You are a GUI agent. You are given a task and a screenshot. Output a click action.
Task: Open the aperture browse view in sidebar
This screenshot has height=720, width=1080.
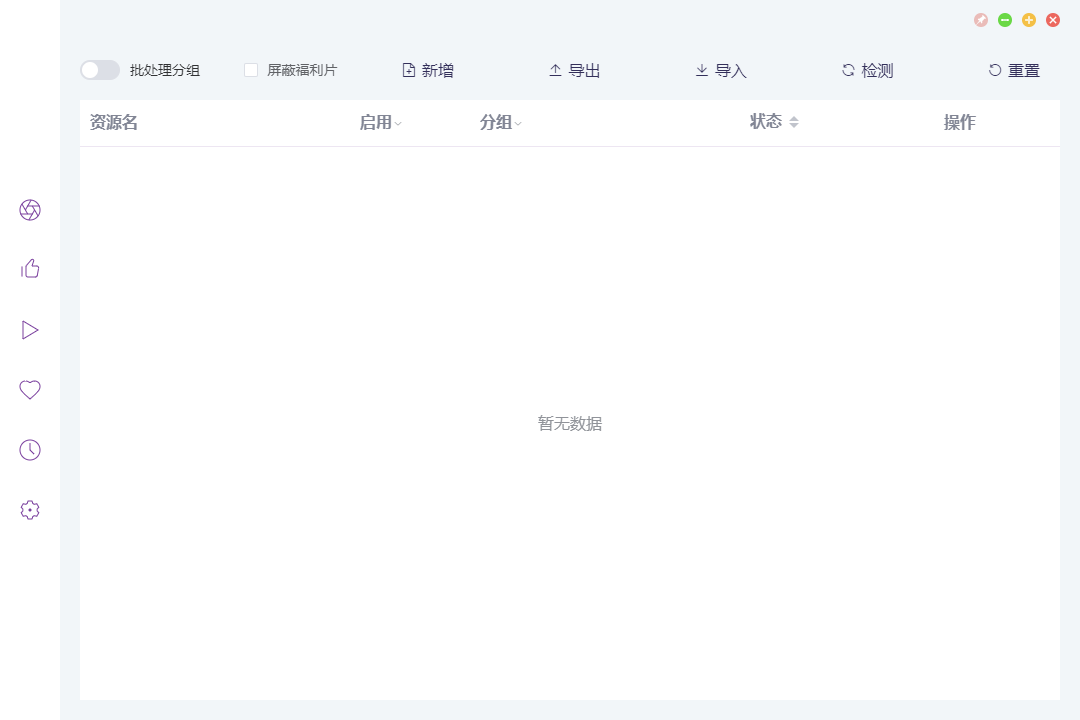pos(30,209)
